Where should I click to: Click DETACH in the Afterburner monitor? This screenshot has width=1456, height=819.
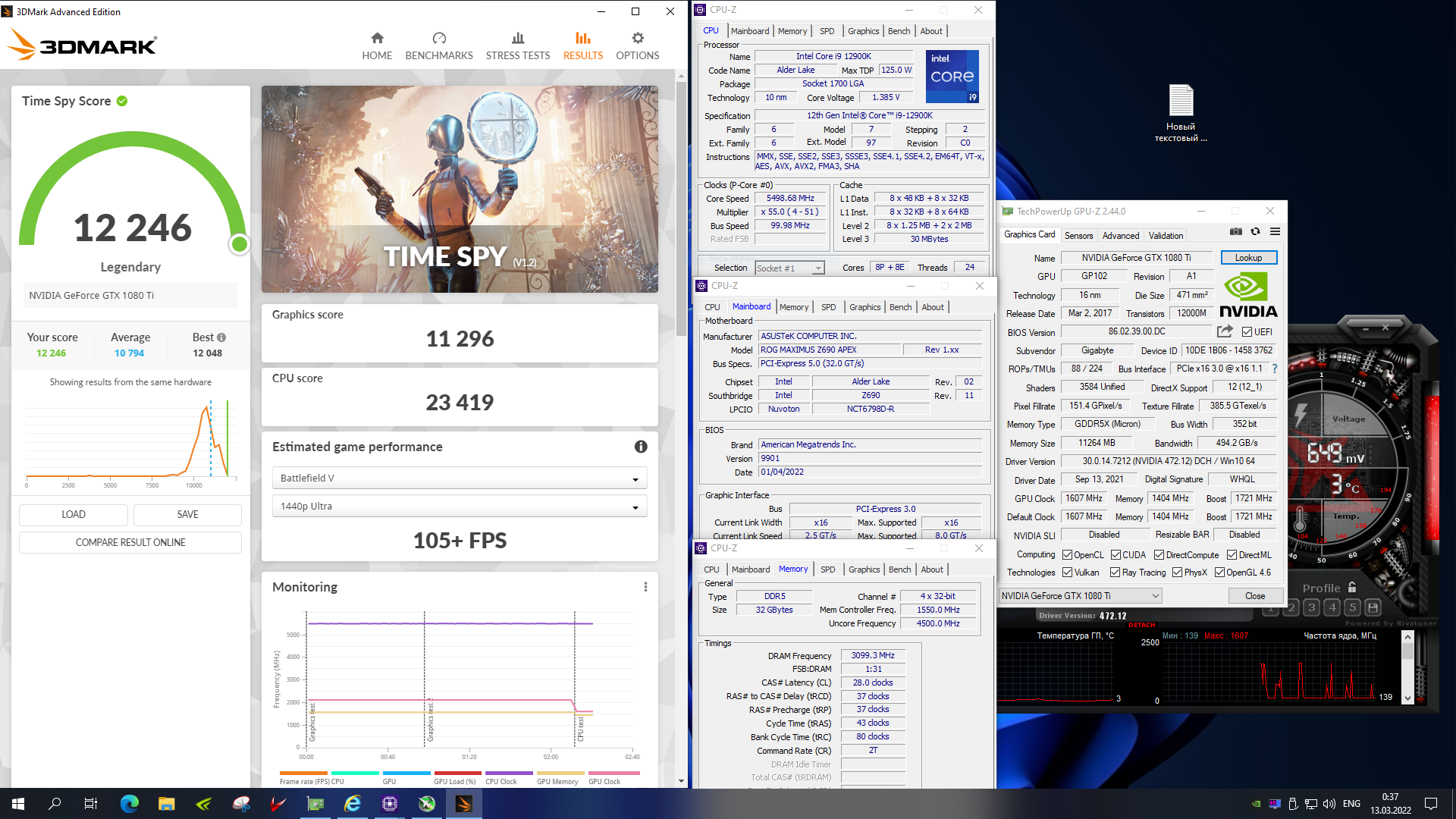pos(1141,626)
